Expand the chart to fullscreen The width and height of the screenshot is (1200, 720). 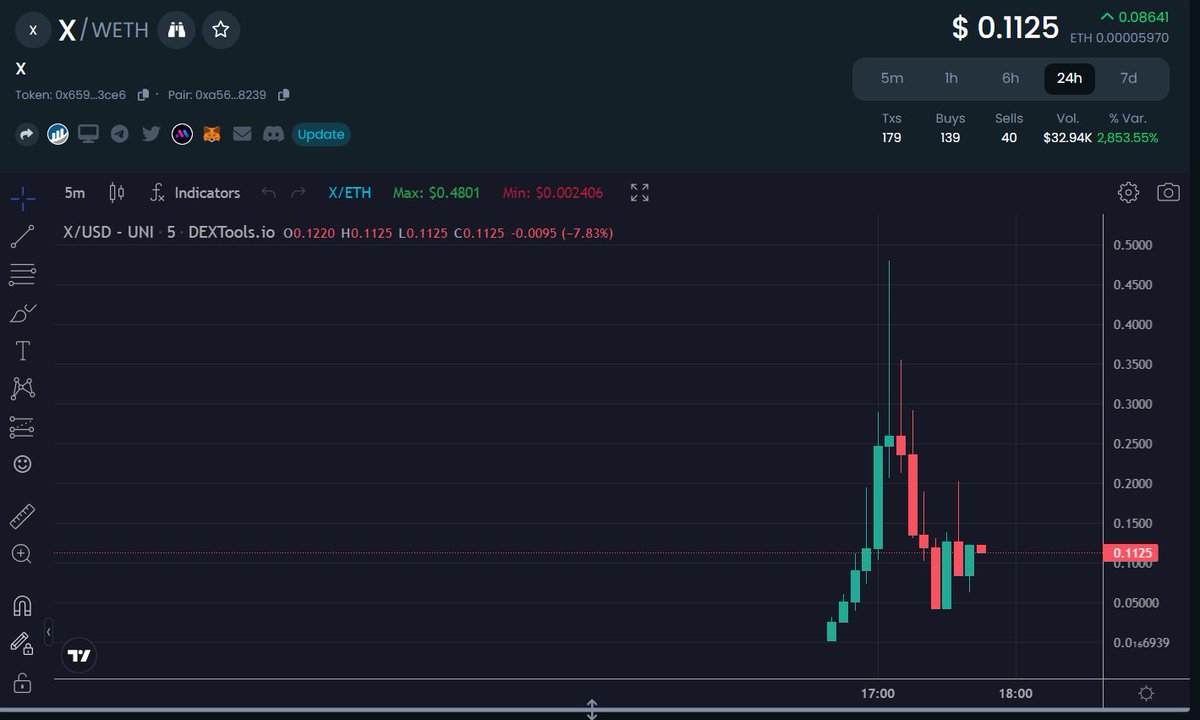tap(639, 192)
